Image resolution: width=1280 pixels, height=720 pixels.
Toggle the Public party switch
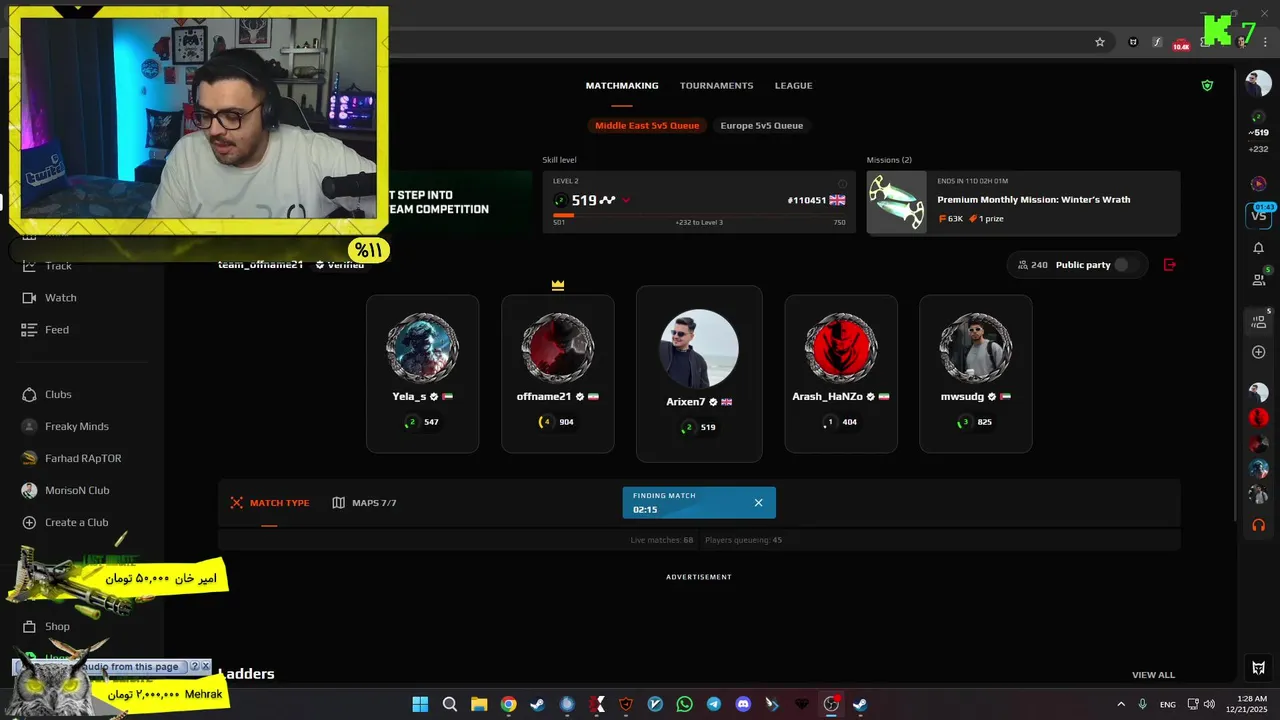pyautogui.click(x=1125, y=265)
